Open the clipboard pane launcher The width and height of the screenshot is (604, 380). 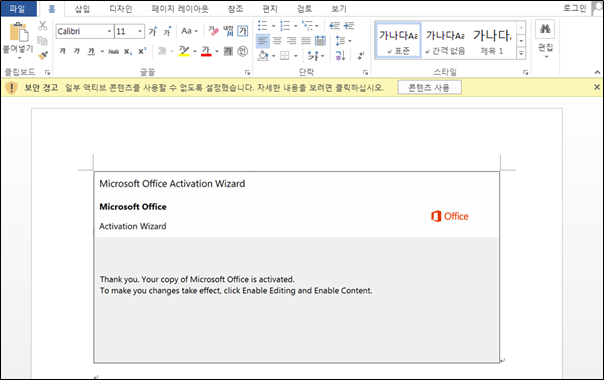click(47, 72)
